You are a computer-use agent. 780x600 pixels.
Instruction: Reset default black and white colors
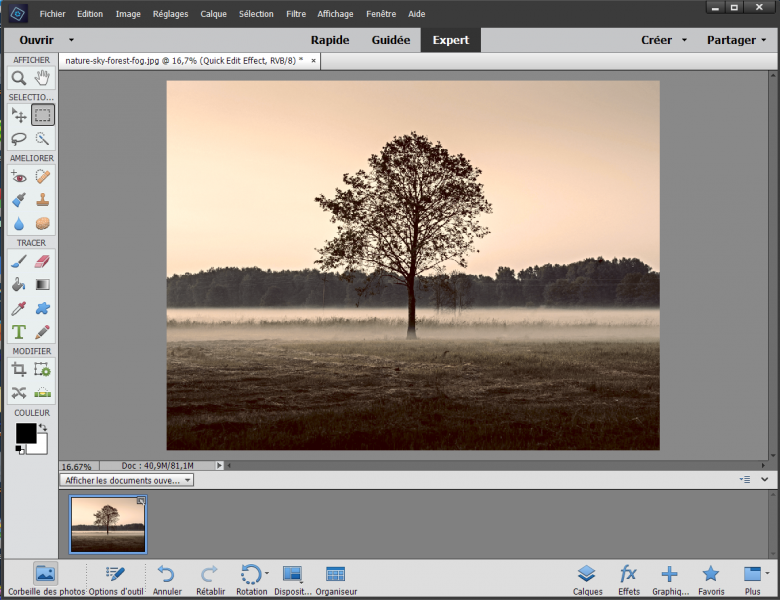[x=20, y=450]
